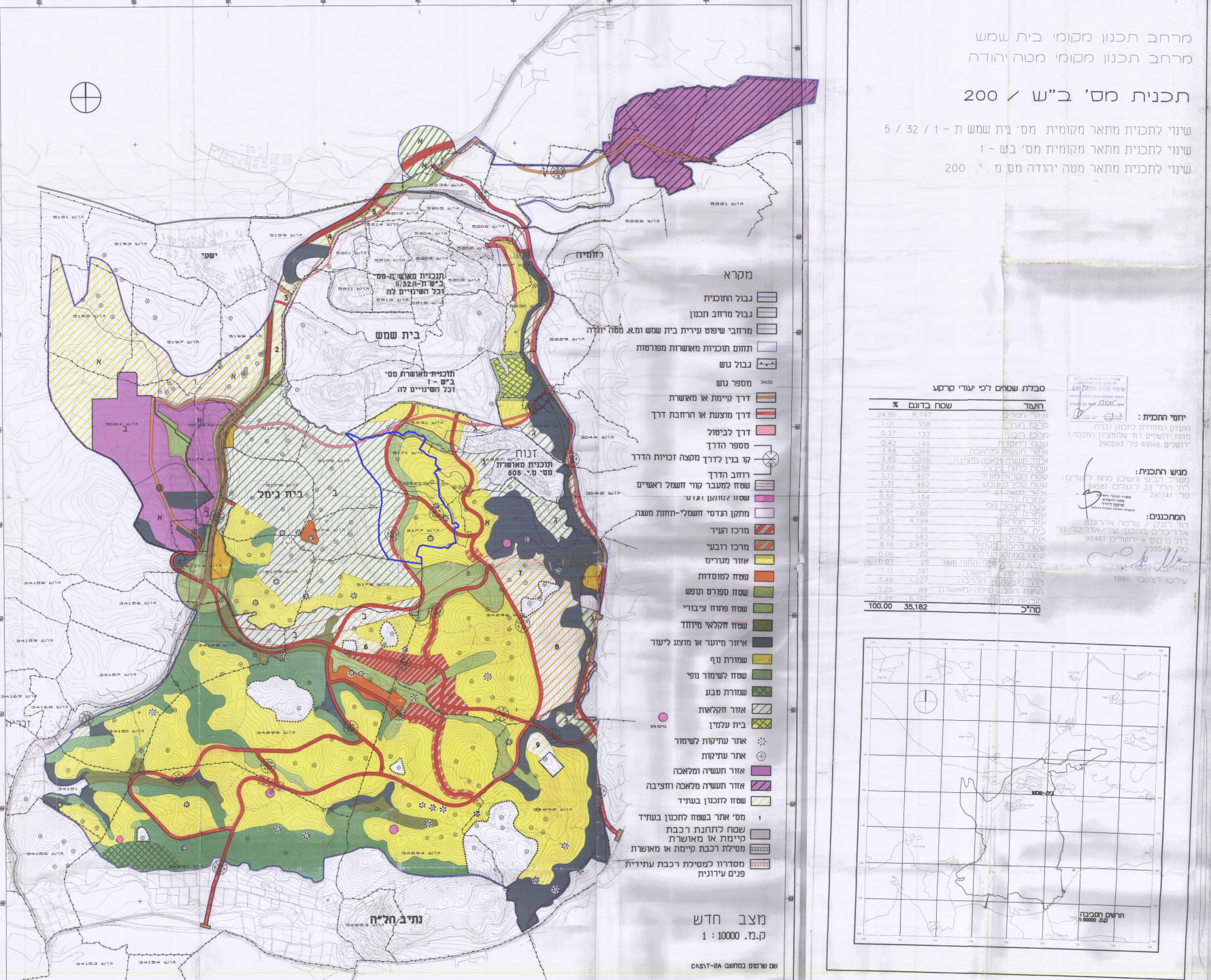Click the total percentage 100.00
The width and height of the screenshot is (1211, 980).
click(x=879, y=606)
